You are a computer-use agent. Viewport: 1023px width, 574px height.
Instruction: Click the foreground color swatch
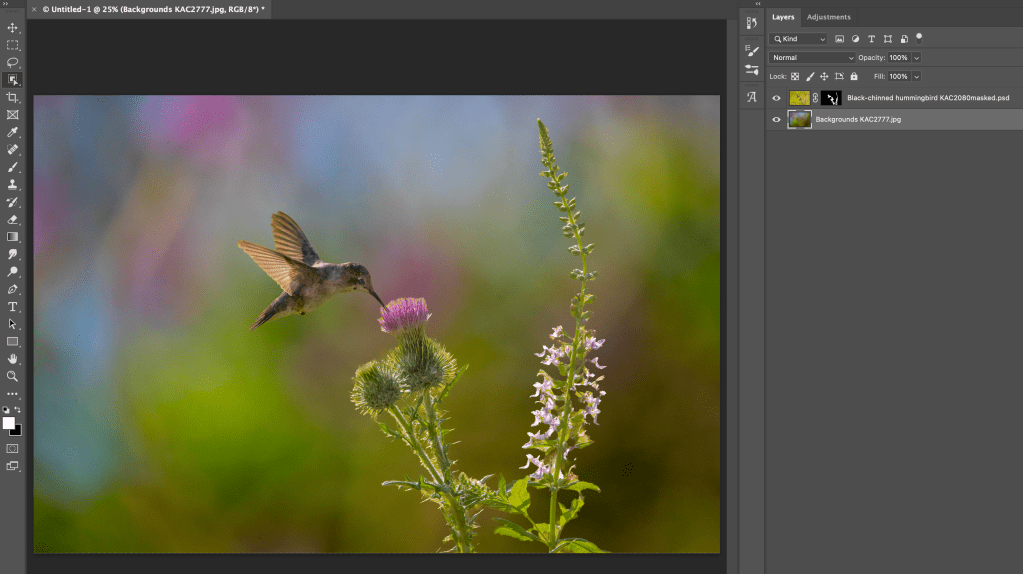tap(9, 423)
